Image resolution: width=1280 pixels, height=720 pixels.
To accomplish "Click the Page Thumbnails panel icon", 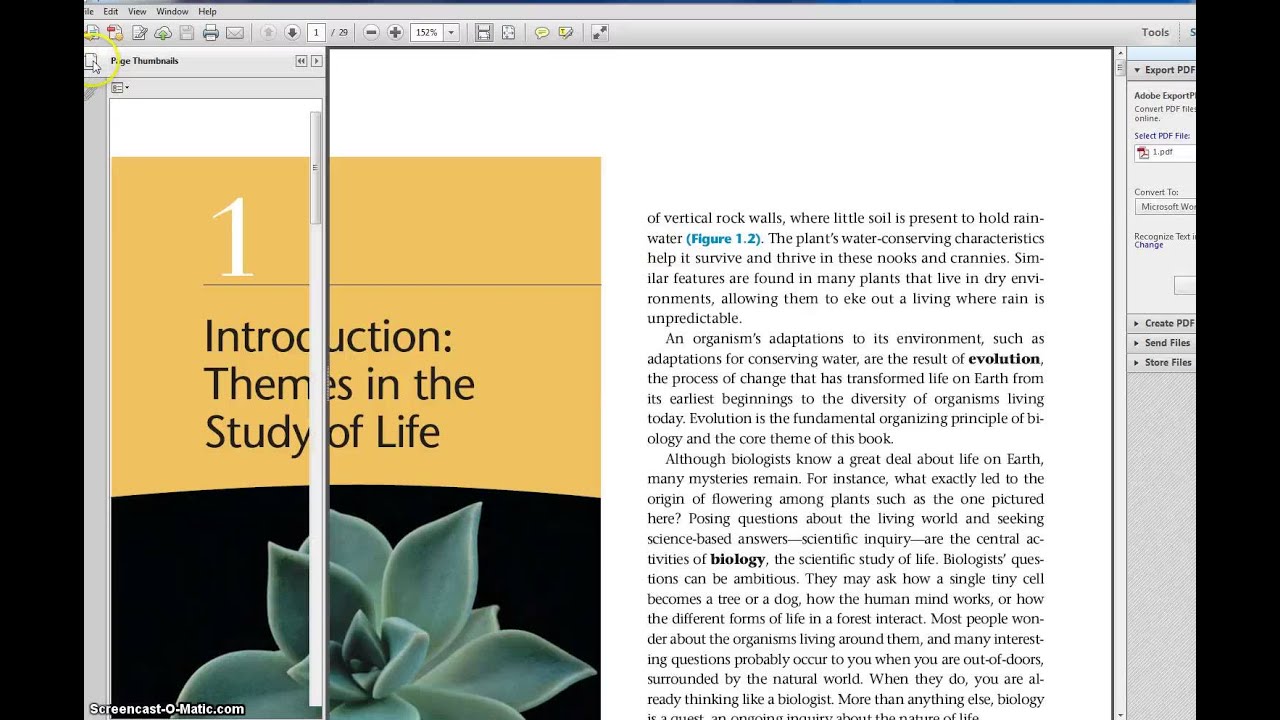I will pyautogui.click(x=91, y=63).
